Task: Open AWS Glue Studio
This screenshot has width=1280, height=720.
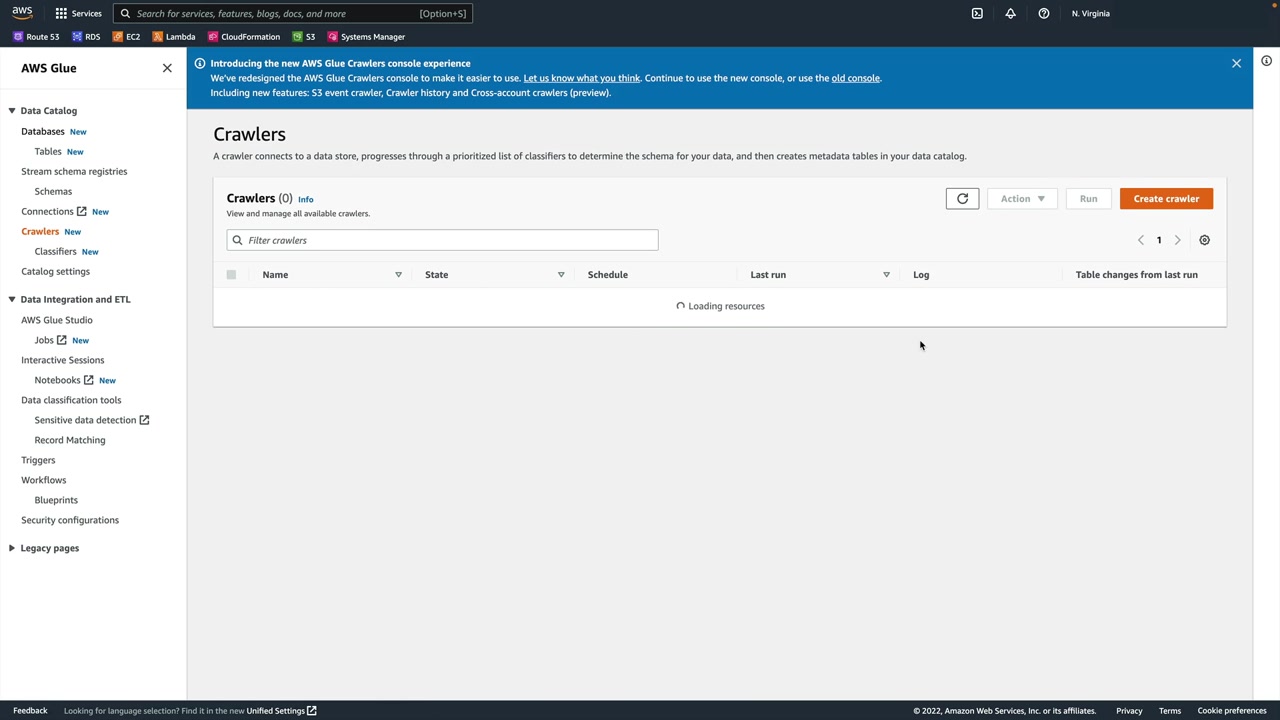Action: click(57, 320)
